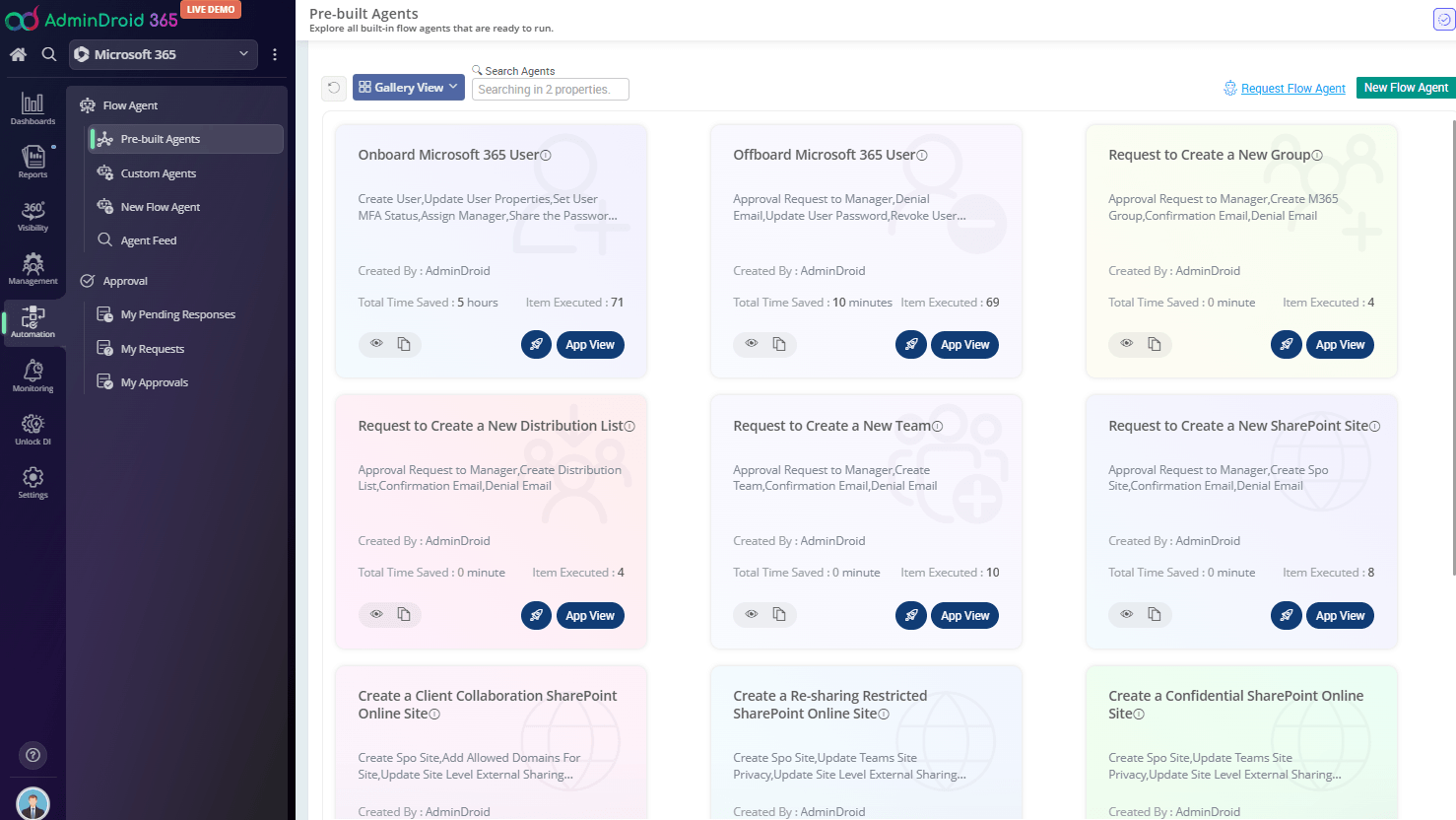Preview the New Distribution List agent
The image size is (1456, 820).
click(376, 614)
